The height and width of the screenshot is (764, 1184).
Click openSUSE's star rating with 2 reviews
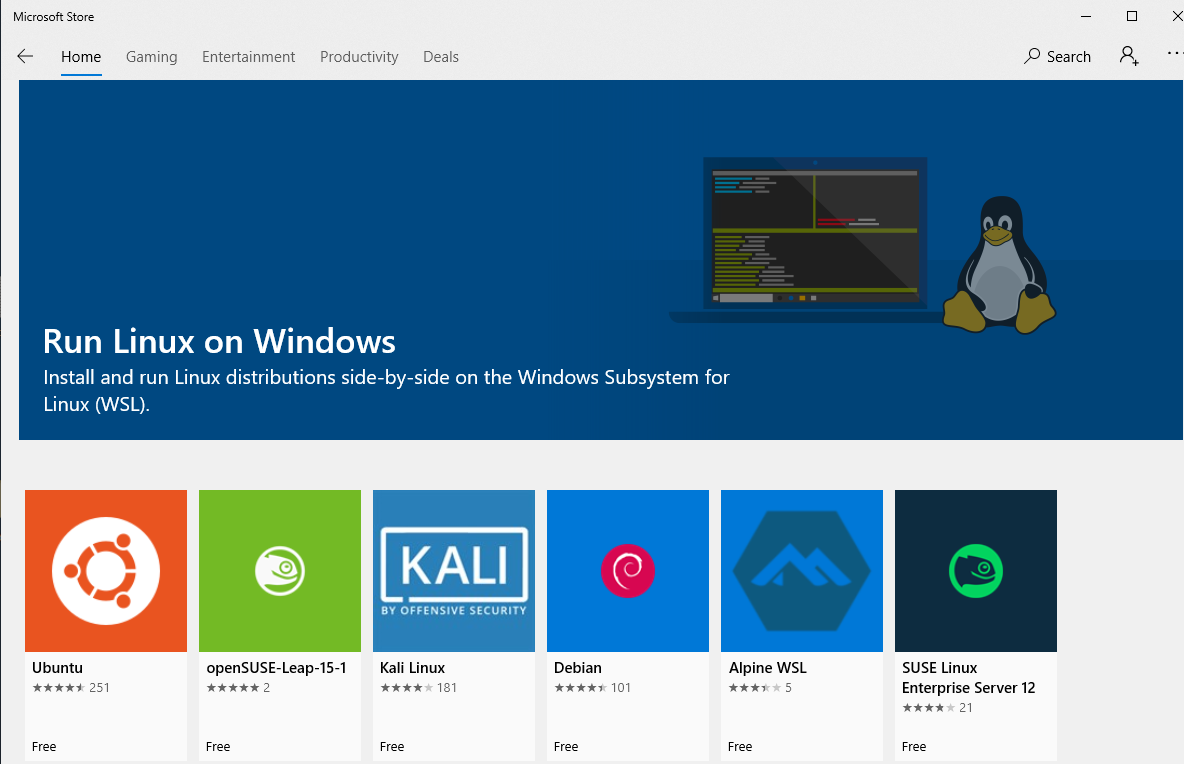tap(238, 688)
